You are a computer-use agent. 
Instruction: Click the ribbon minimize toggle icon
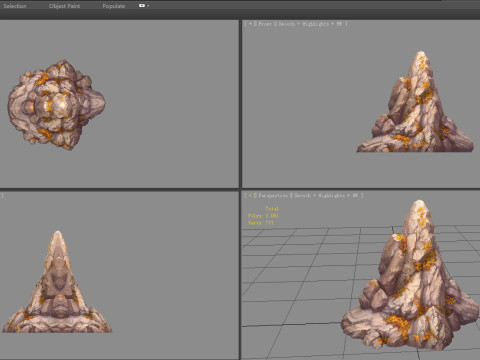[142, 6]
